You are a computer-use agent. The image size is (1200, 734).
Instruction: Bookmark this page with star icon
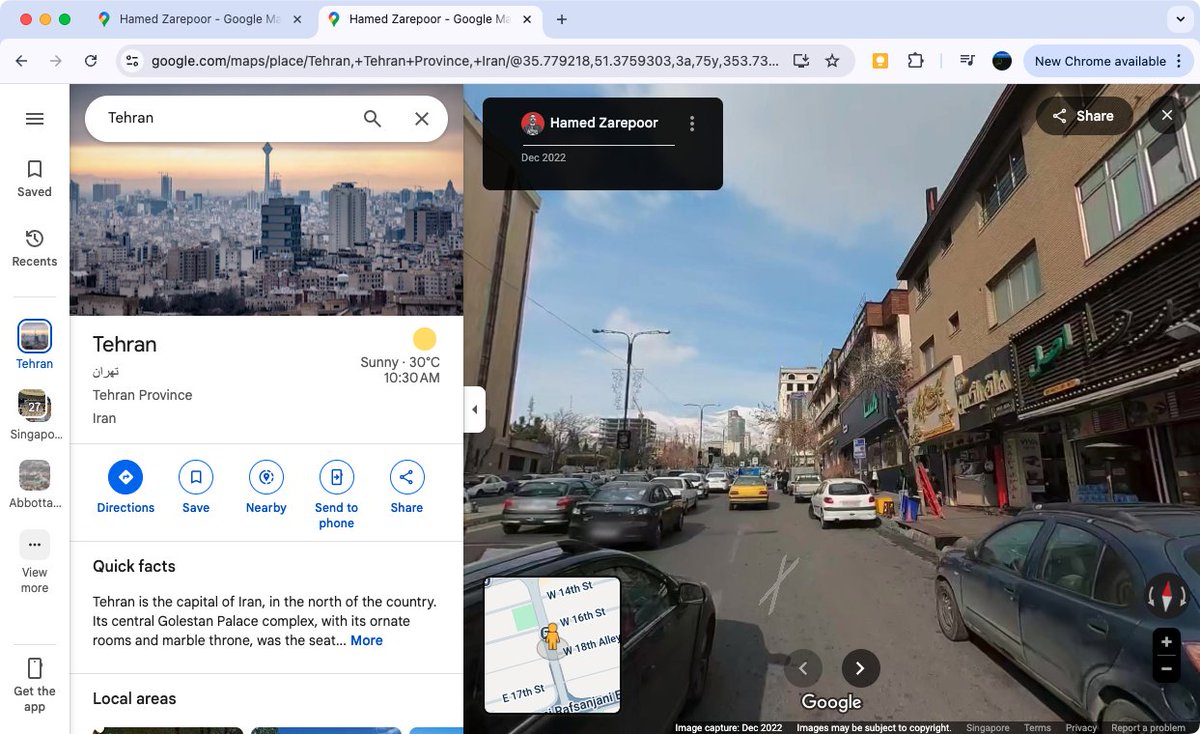pyautogui.click(x=832, y=61)
